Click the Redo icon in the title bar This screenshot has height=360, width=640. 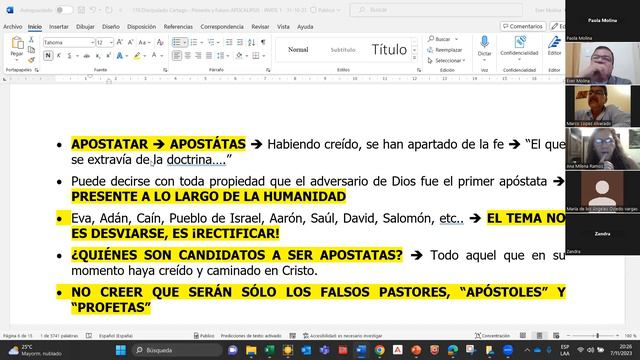coord(109,10)
